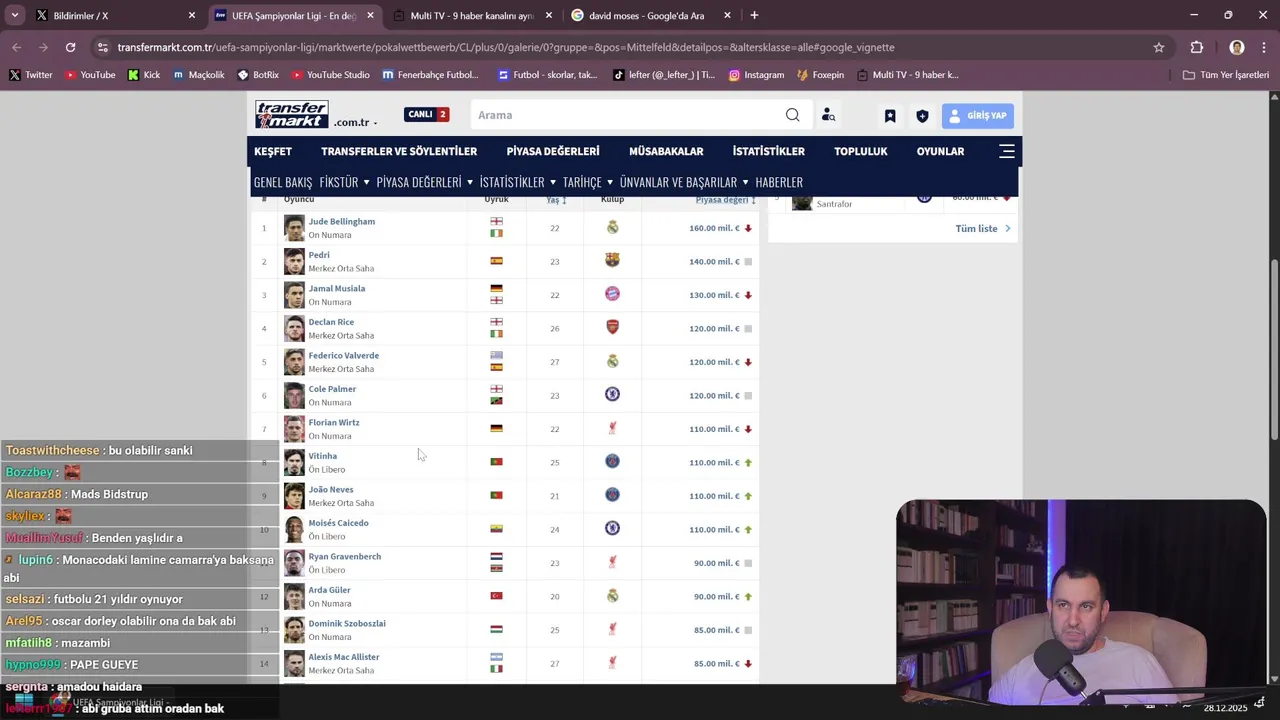View site information icon in address bar
Image resolution: width=1280 pixels, height=720 pixels.
[x=102, y=47]
